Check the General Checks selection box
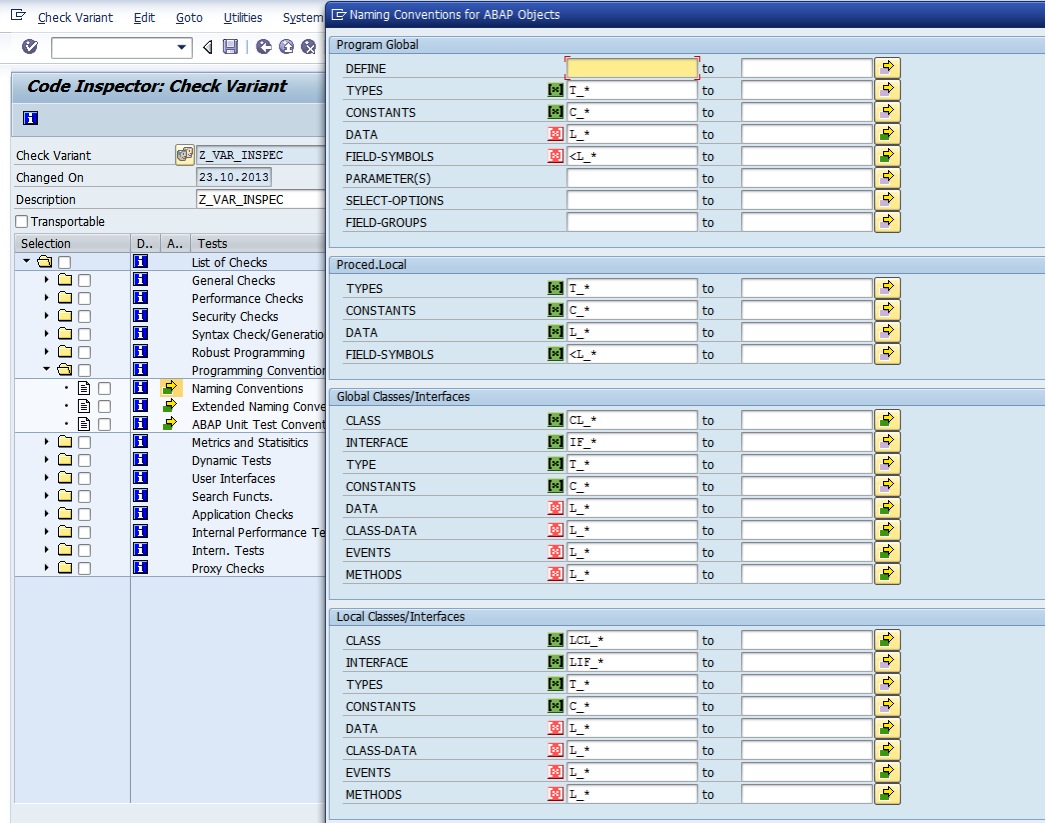 tap(84, 280)
